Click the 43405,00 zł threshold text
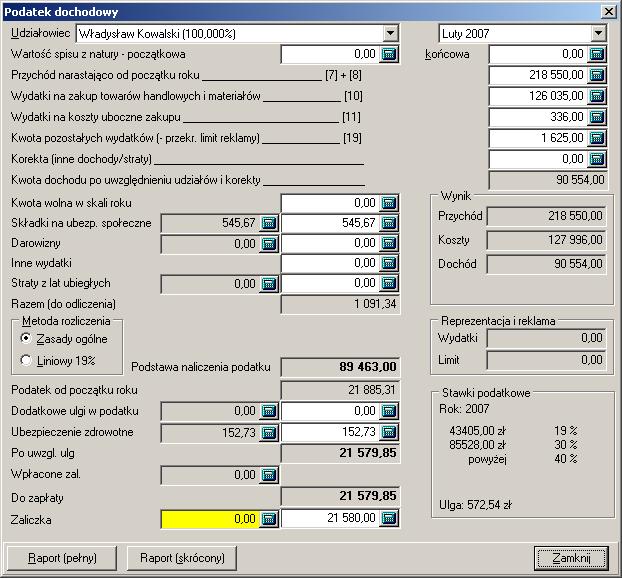The height and width of the screenshot is (578, 622). click(x=478, y=431)
